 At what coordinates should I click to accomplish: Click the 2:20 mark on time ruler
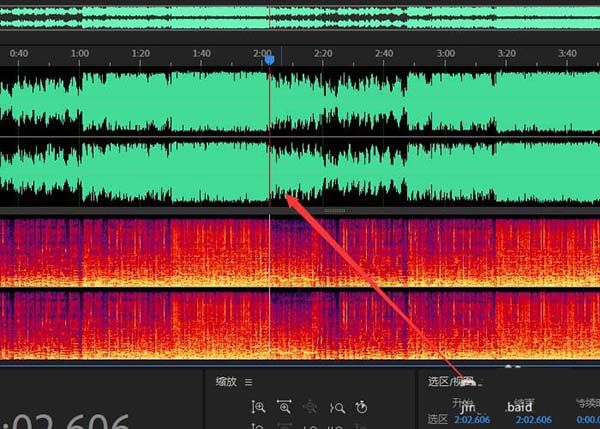[x=323, y=53]
